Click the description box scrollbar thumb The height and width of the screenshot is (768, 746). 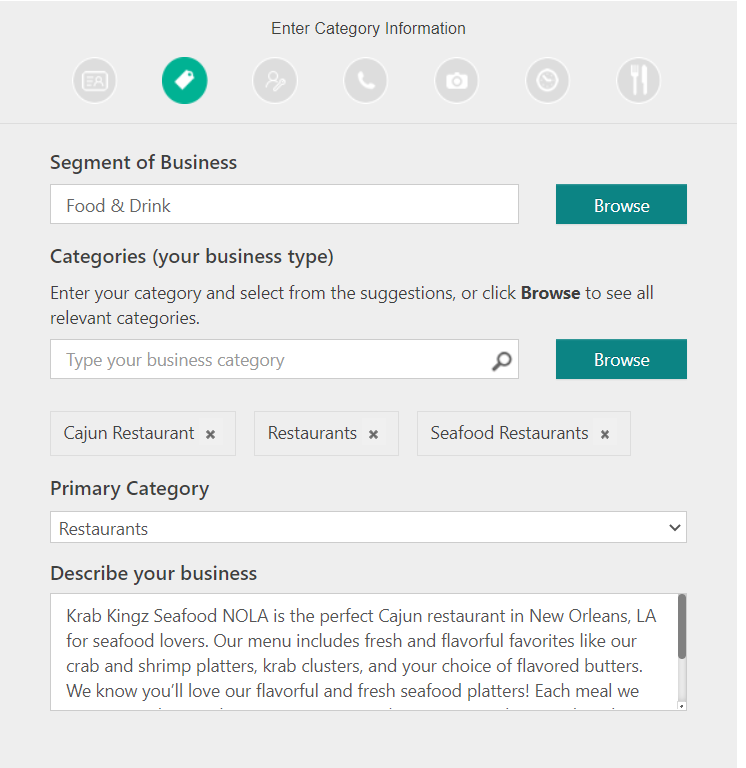click(682, 626)
